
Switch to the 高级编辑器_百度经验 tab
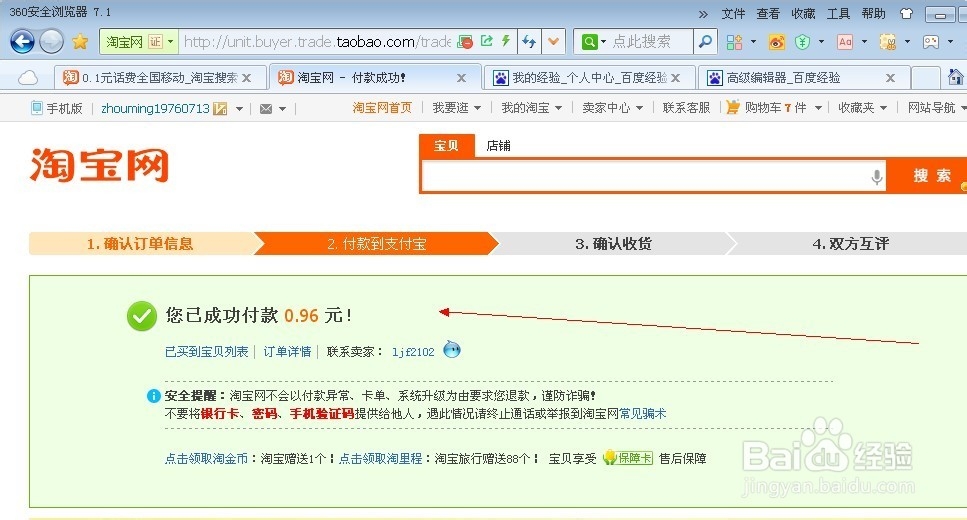803,78
